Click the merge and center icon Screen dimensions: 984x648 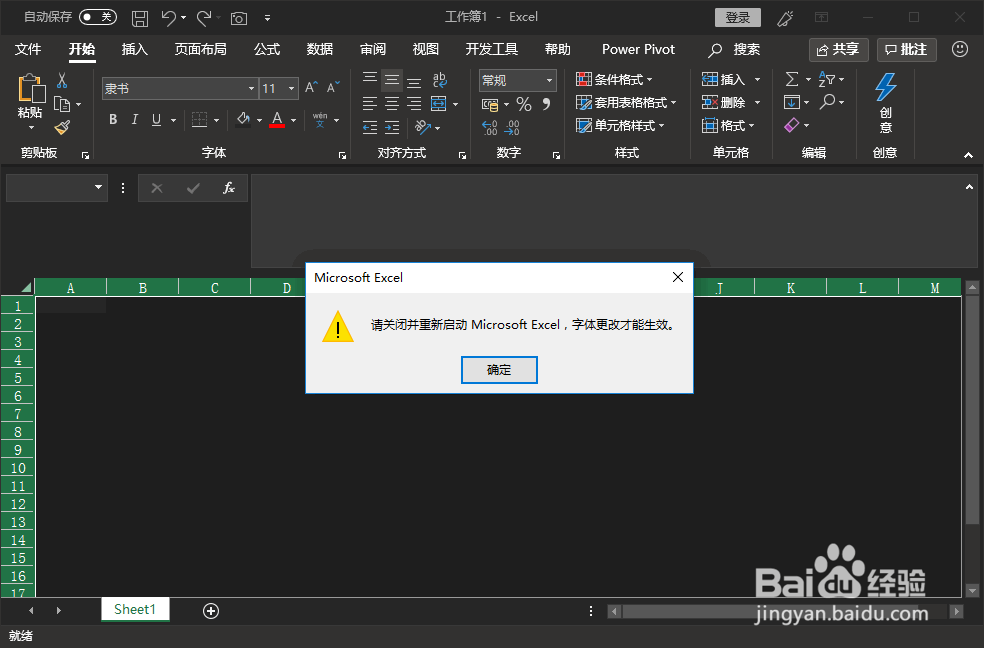click(439, 104)
